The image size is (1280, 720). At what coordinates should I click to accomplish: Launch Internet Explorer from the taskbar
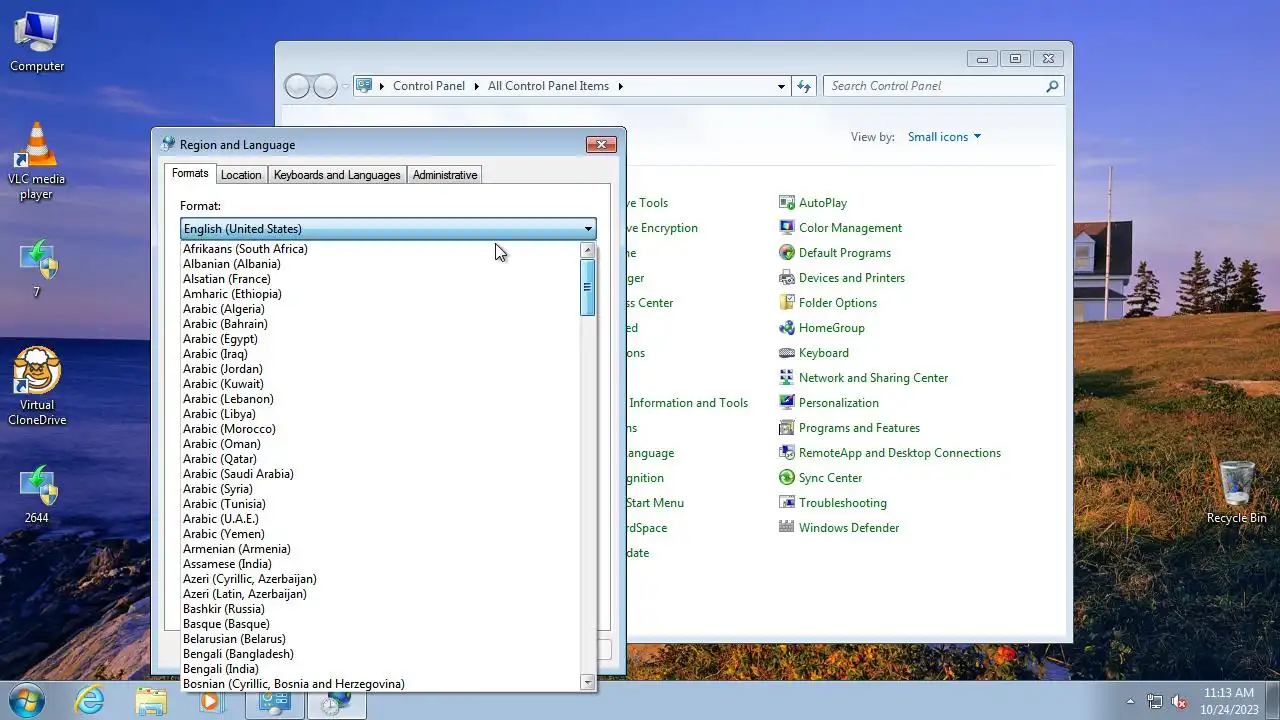[90, 701]
